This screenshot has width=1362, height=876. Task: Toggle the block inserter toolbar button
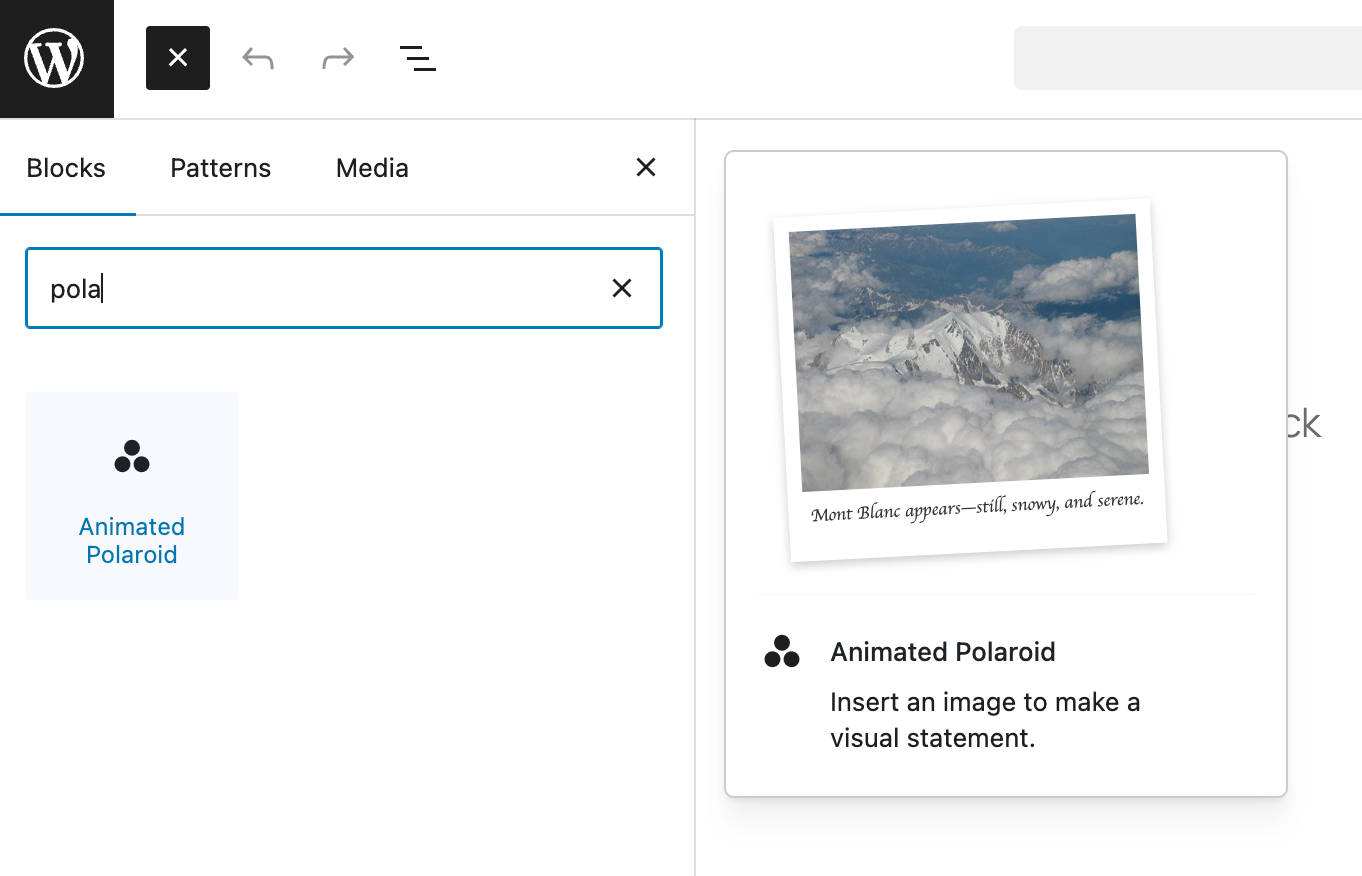(x=178, y=58)
